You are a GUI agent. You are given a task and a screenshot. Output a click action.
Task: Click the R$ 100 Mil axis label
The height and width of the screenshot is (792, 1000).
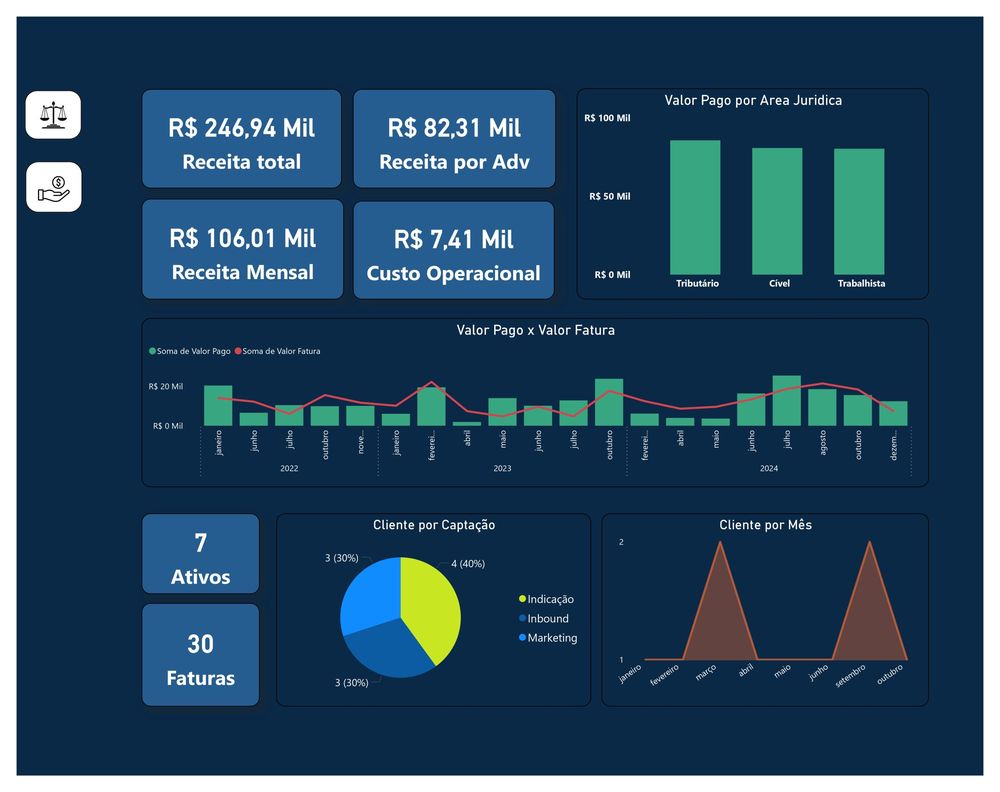pos(607,118)
